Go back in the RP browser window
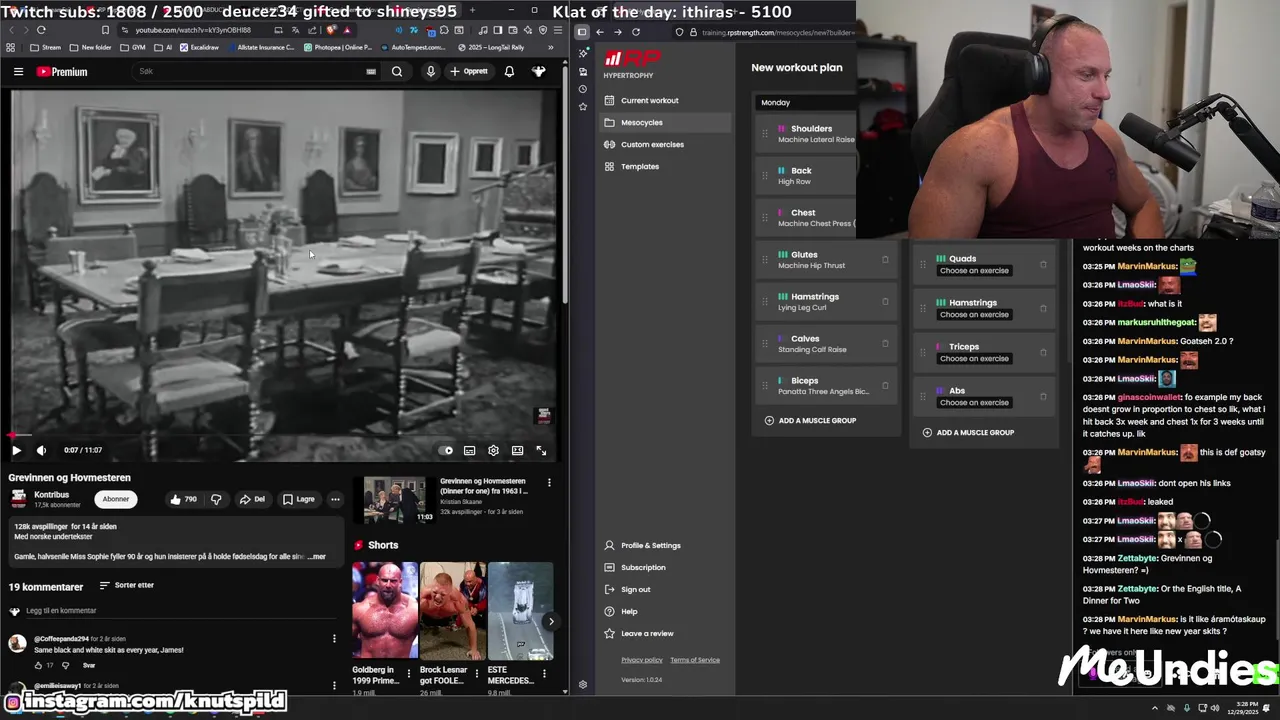 (599, 32)
